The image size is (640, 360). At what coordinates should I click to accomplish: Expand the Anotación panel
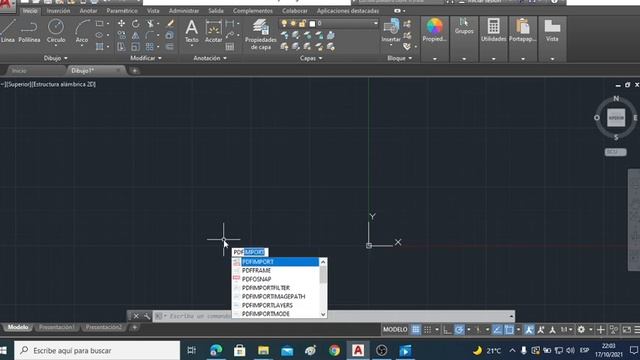(210, 58)
